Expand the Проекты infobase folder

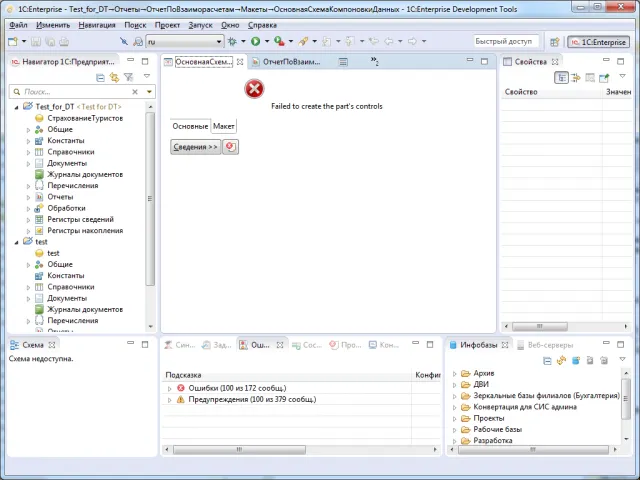click(454, 418)
